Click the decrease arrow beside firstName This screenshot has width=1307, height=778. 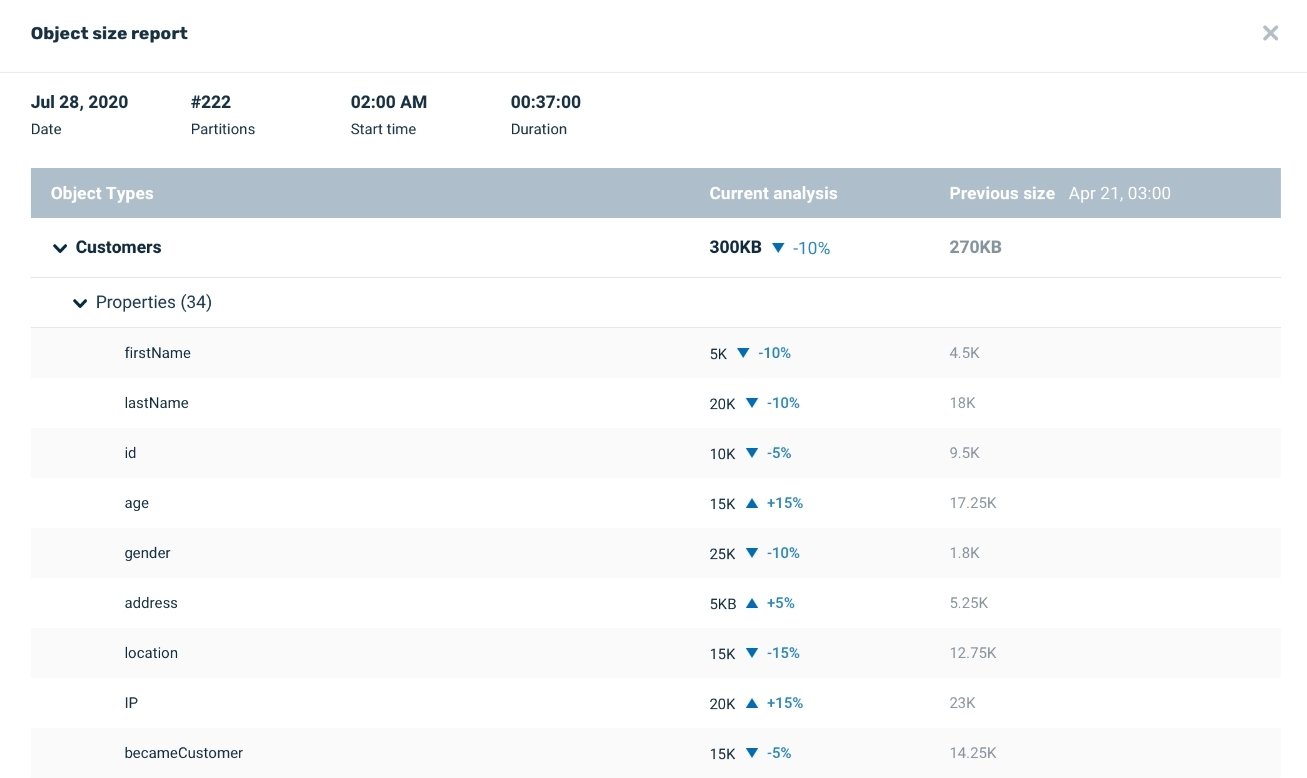tap(742, 353)
